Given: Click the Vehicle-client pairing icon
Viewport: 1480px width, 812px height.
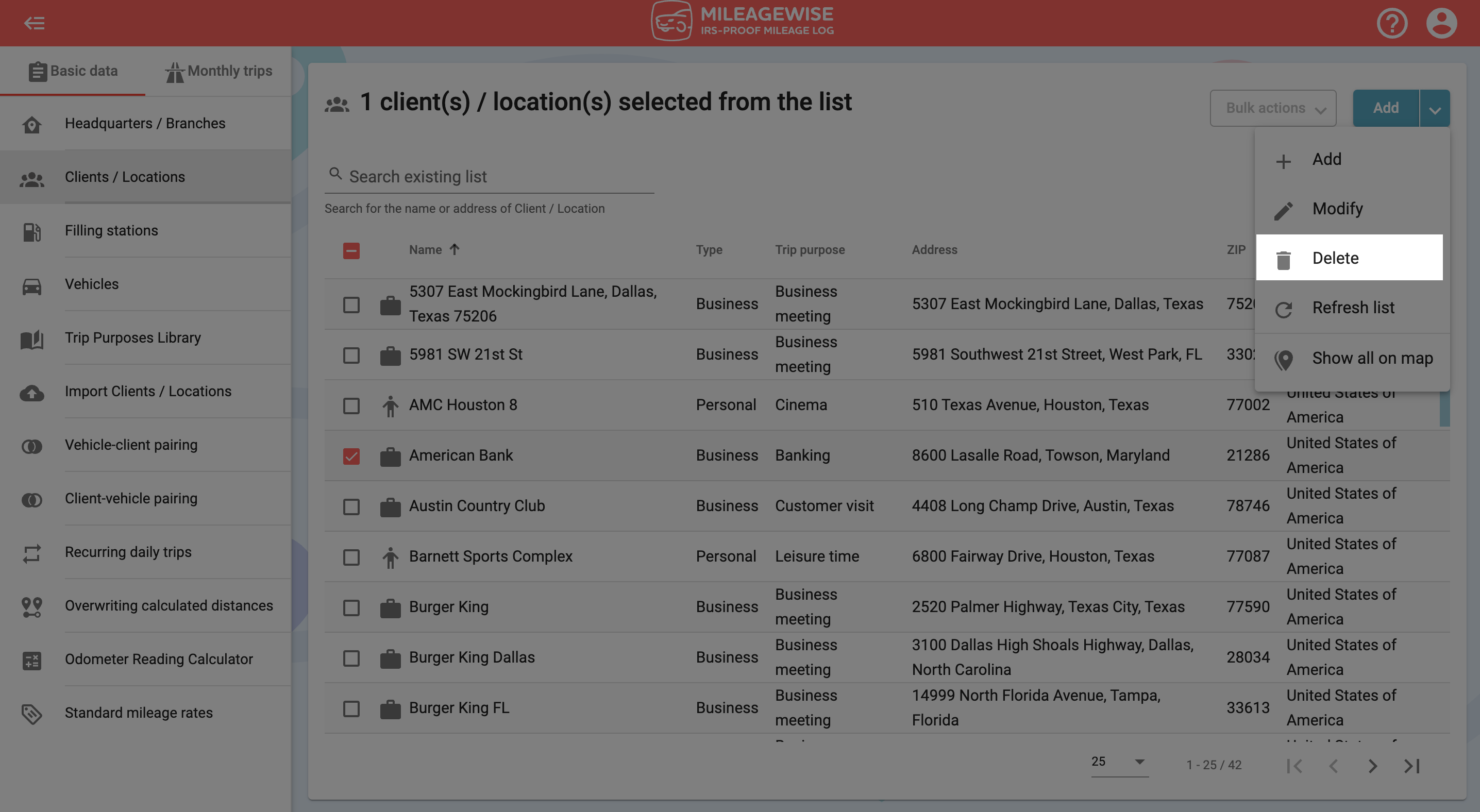Looking at the screenshot, I should click(x=31, y=446).
